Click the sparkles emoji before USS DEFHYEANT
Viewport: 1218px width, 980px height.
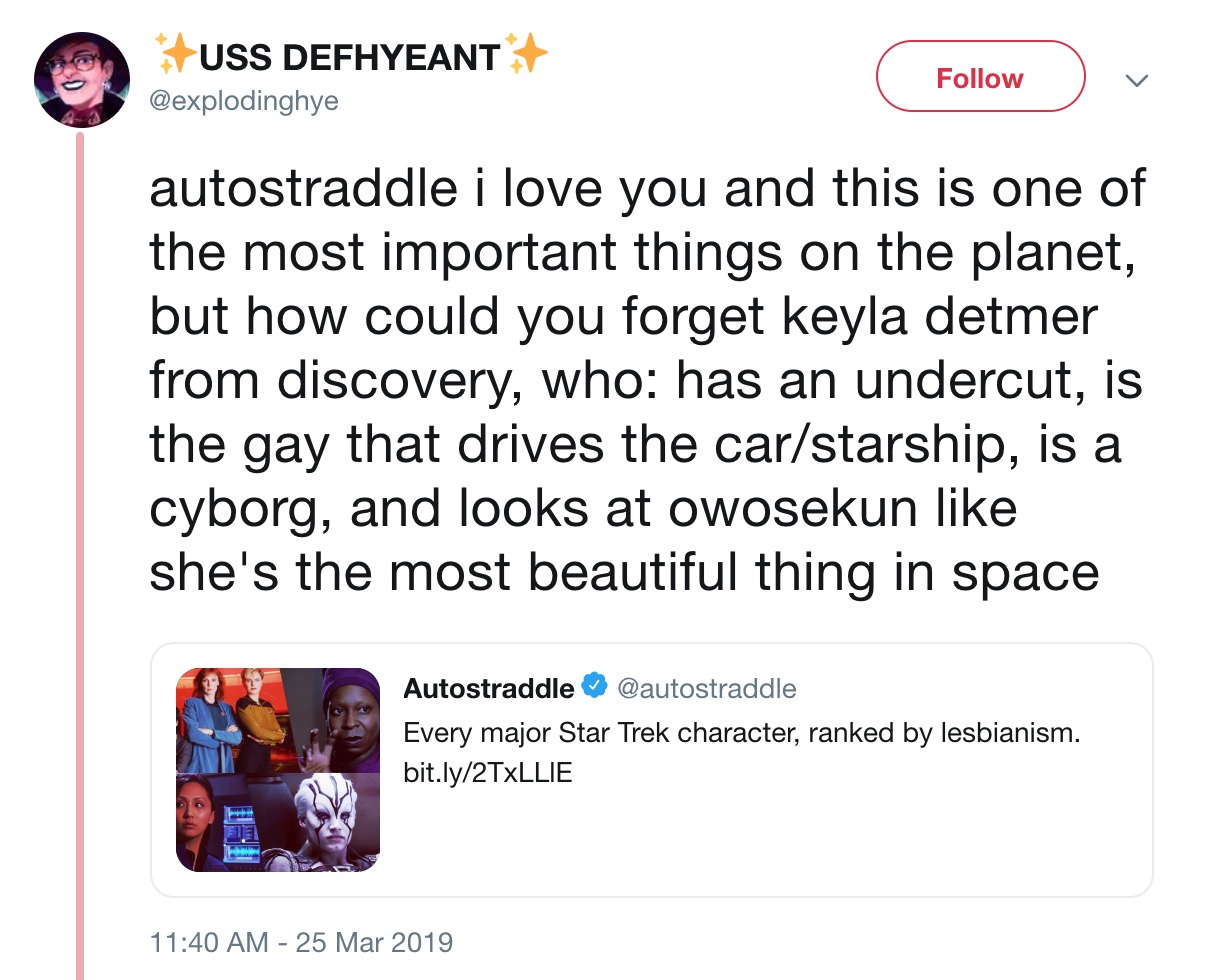point(175,55)
